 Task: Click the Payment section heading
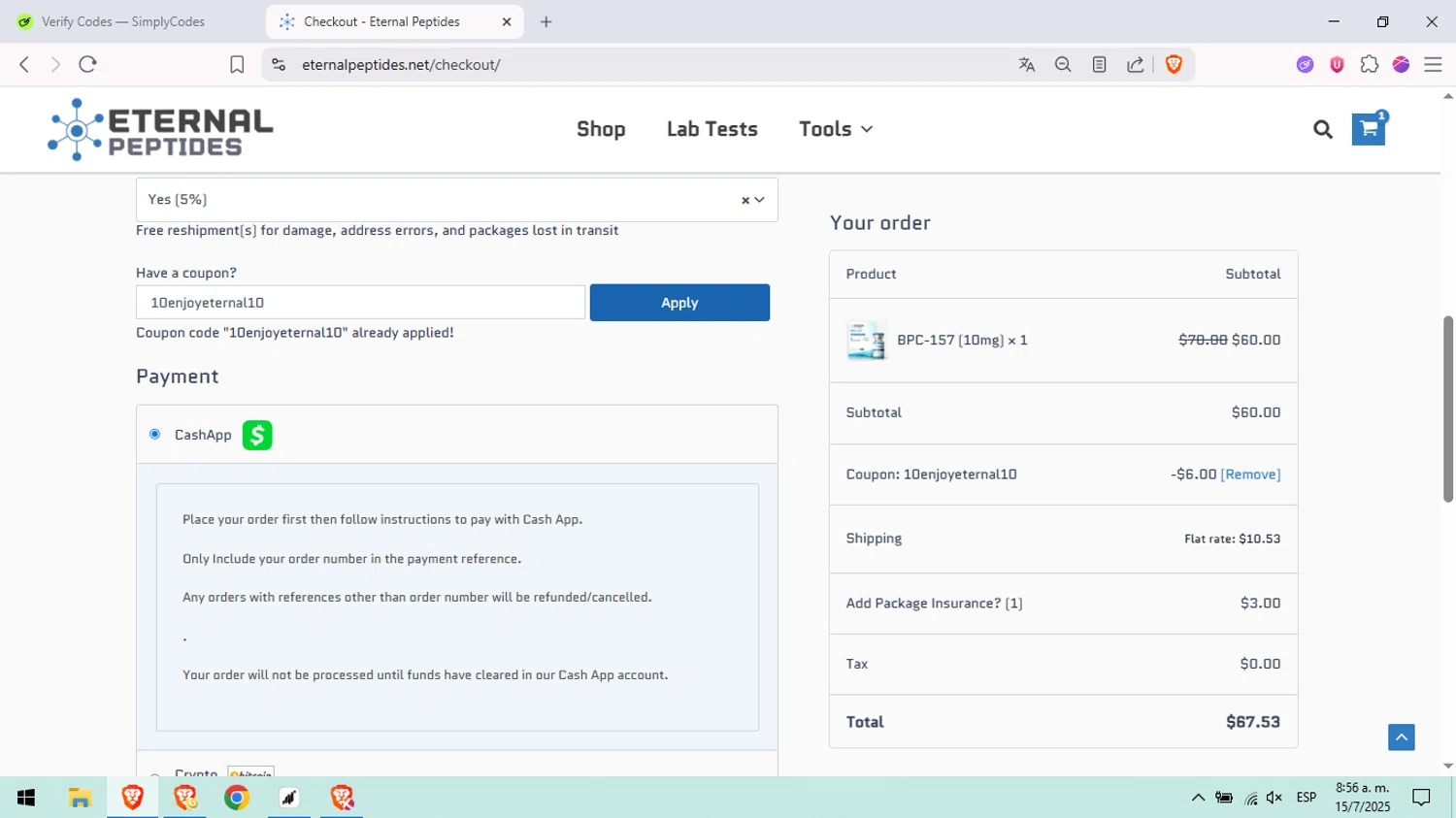click(x=178, y=376)
